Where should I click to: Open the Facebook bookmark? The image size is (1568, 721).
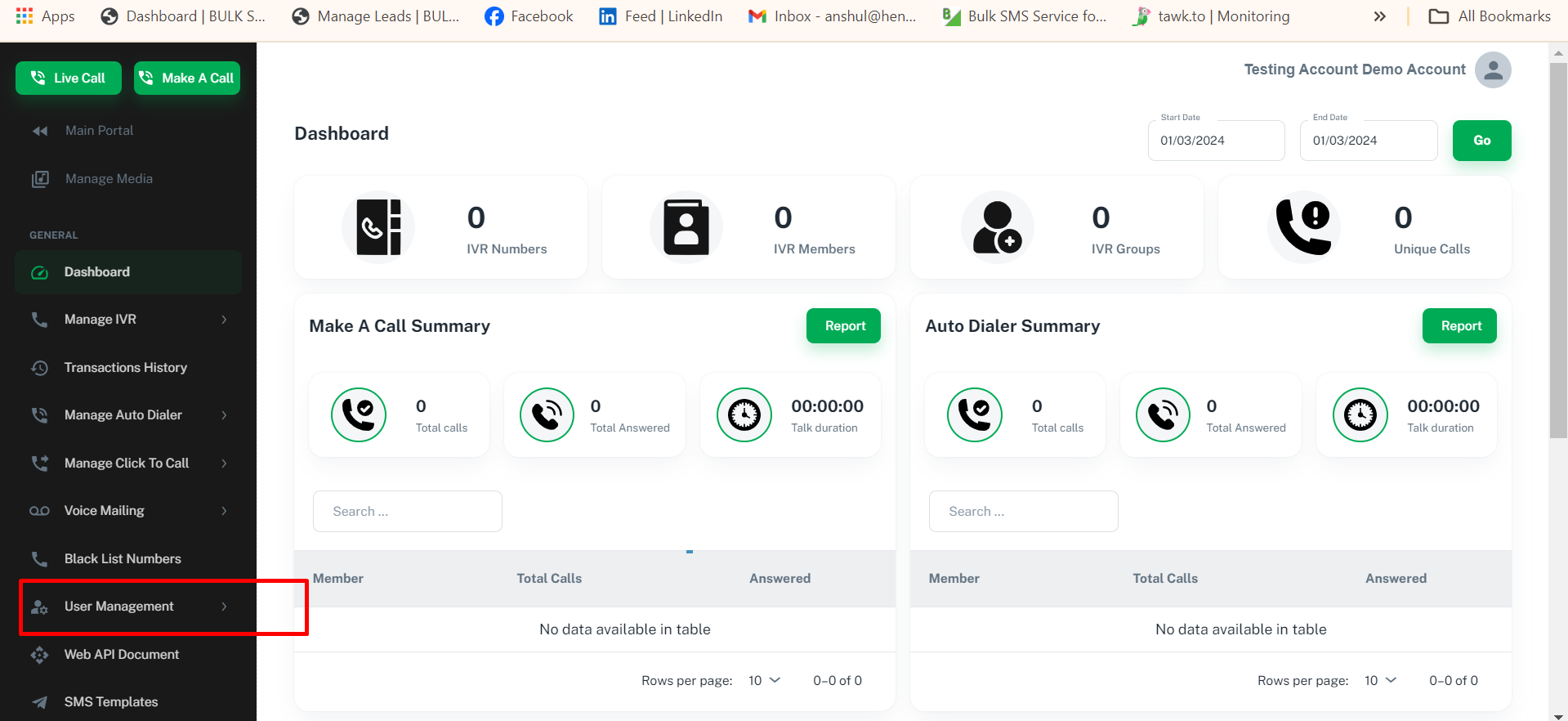click(x=529, y=16)
